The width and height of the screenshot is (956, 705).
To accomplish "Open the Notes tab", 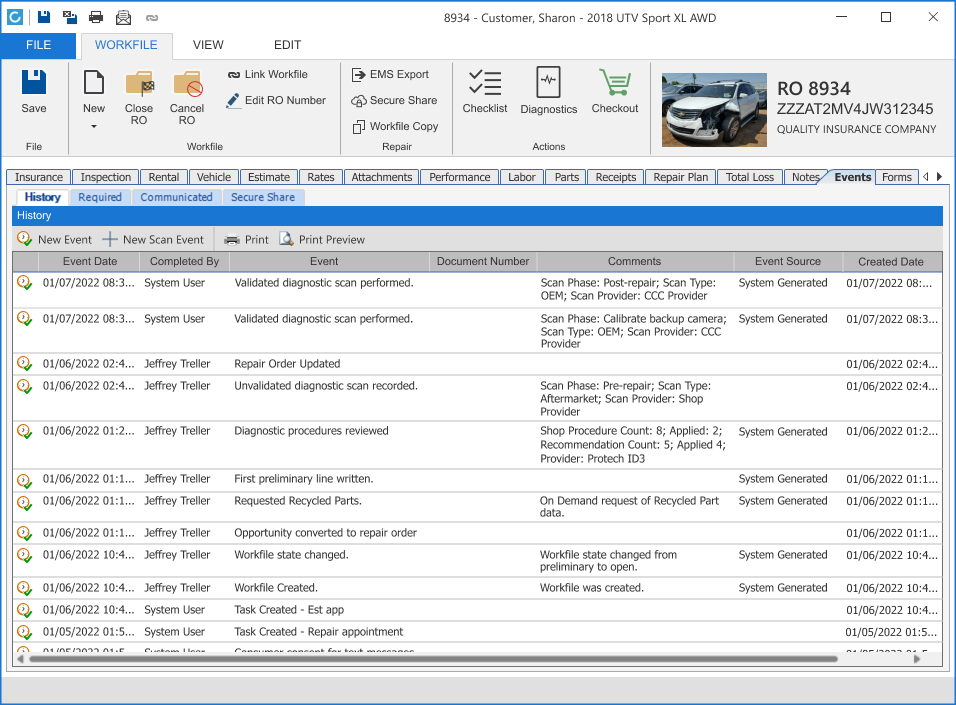I will 805,177.
